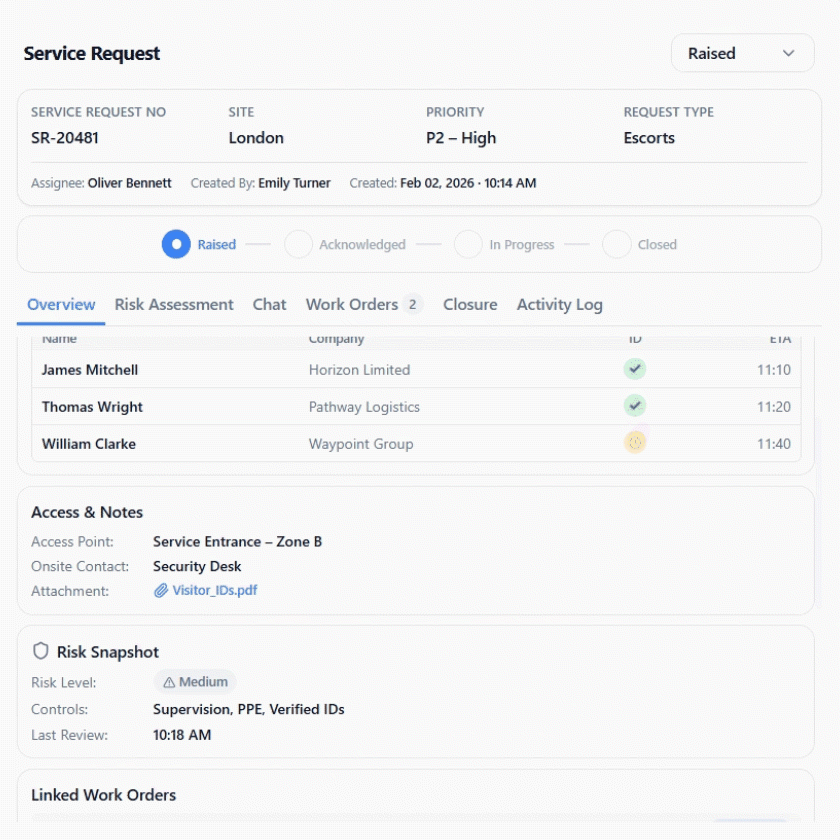
Task: Select the In Progress status step circle
Action: coord(468,244)
